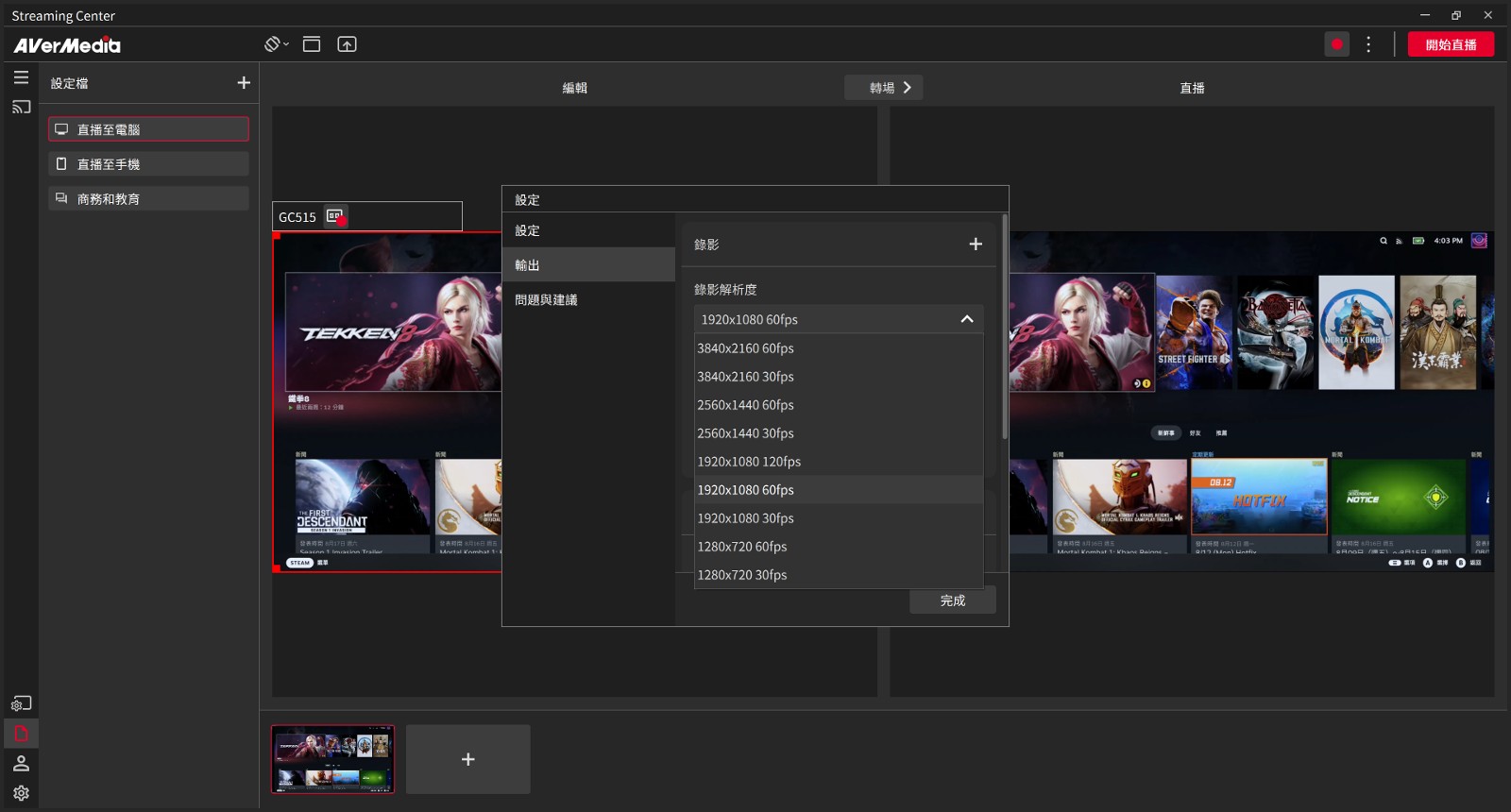Screen dimensions: 1511x812
Task: Click the 設定檔 profiles heading
Action: click(70, 83)
